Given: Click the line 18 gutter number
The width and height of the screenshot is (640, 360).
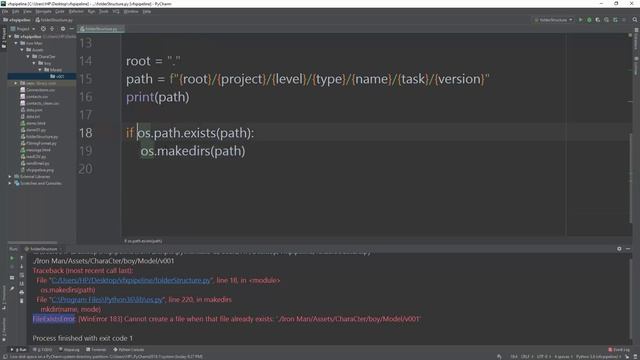Looking at the screenshot, I should [86, 133].
